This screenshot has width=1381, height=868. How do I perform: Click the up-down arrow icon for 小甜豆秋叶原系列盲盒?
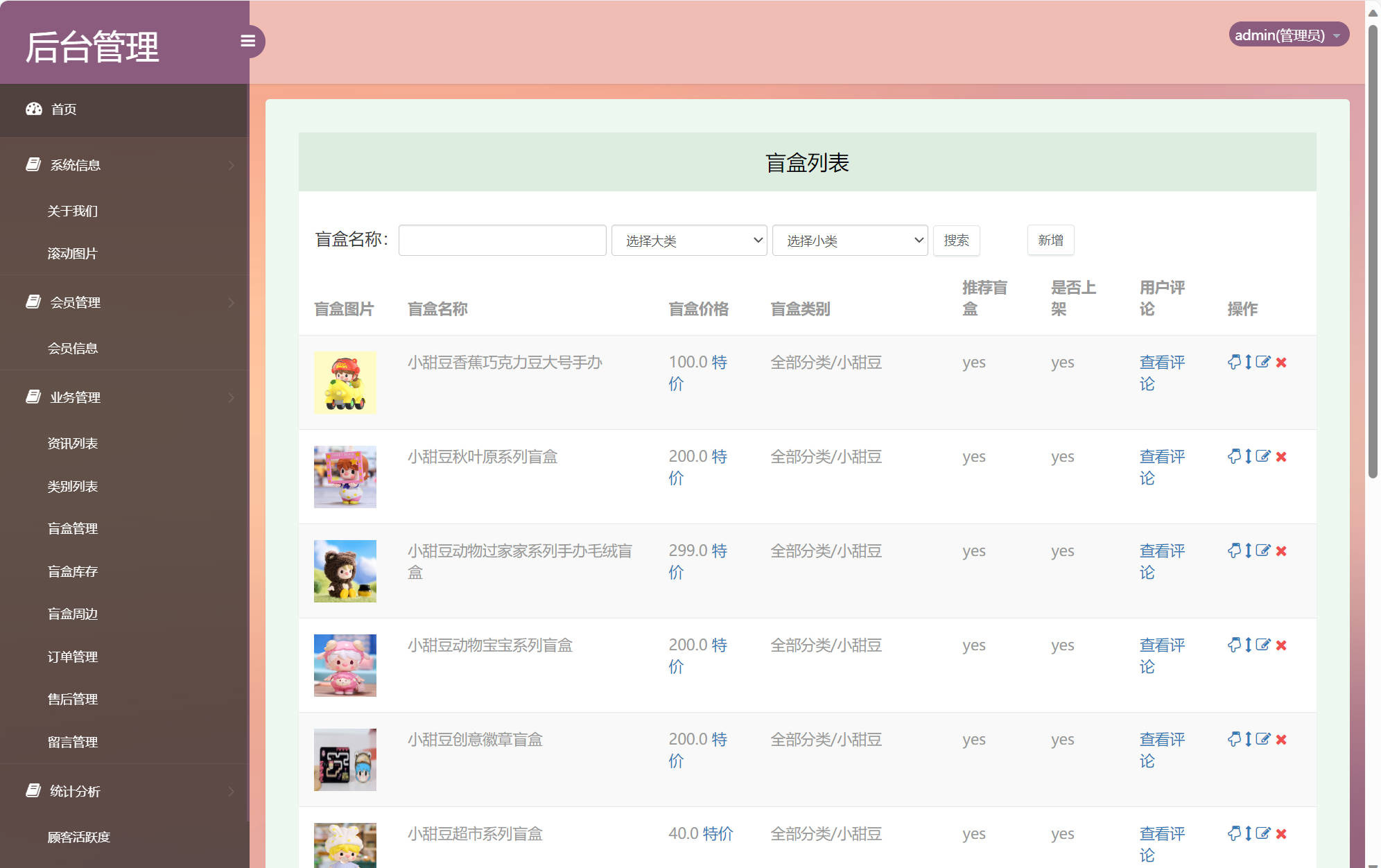pos(1248,456)
